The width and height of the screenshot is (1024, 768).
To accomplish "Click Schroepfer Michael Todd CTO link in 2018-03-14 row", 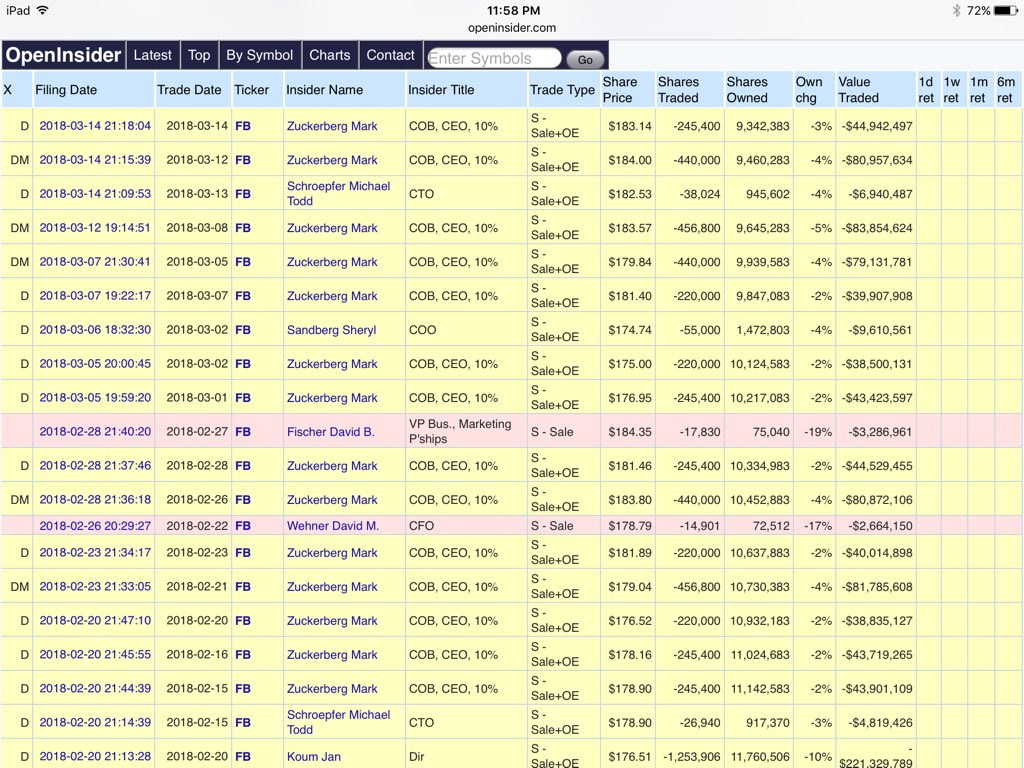I will 338,194.
